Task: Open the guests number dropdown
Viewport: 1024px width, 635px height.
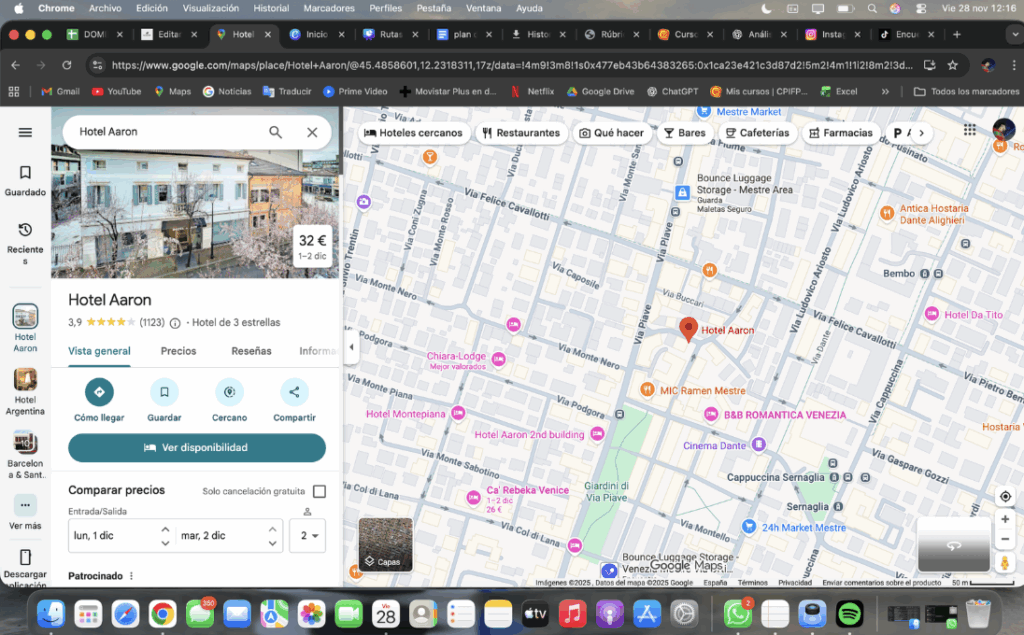Action: pyautogui.click(x=307, y=536)
